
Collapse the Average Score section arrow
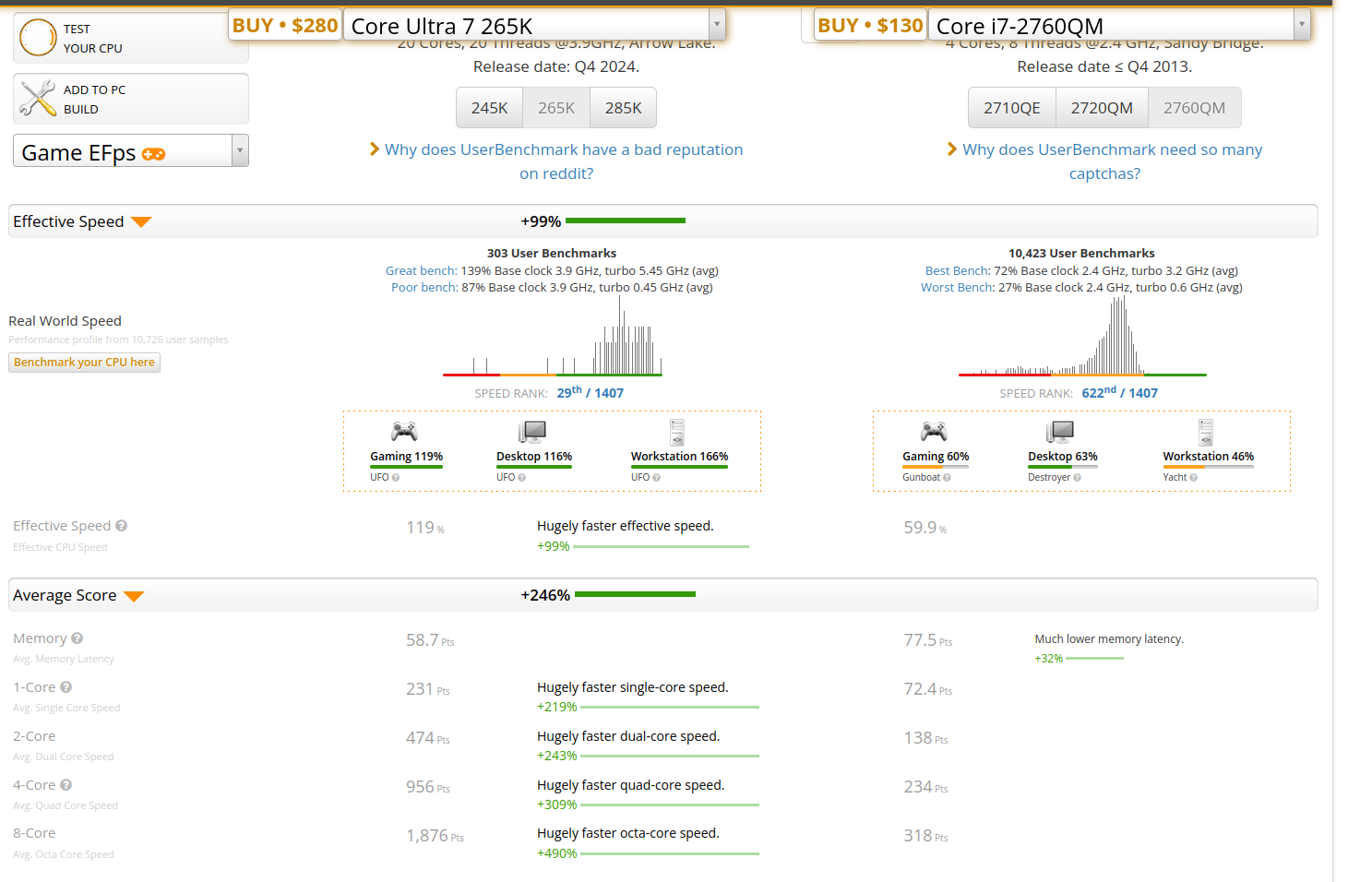click(134, 596)
